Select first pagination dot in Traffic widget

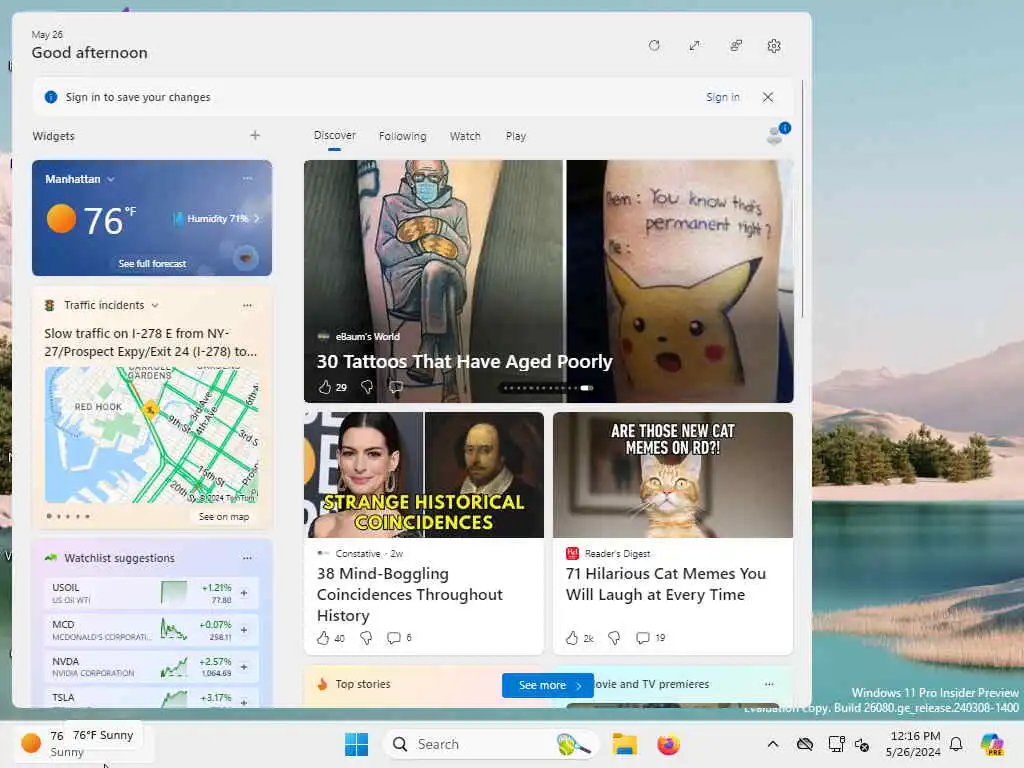point(49,516)
